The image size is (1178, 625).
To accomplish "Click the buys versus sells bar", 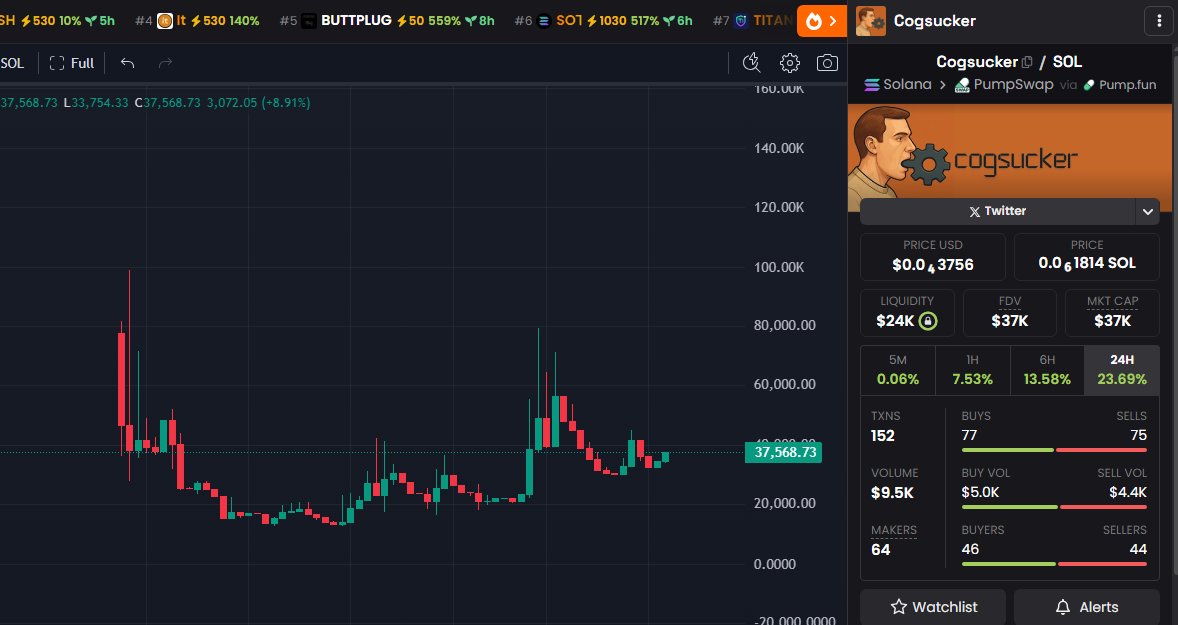I will tap(1054, 450).
